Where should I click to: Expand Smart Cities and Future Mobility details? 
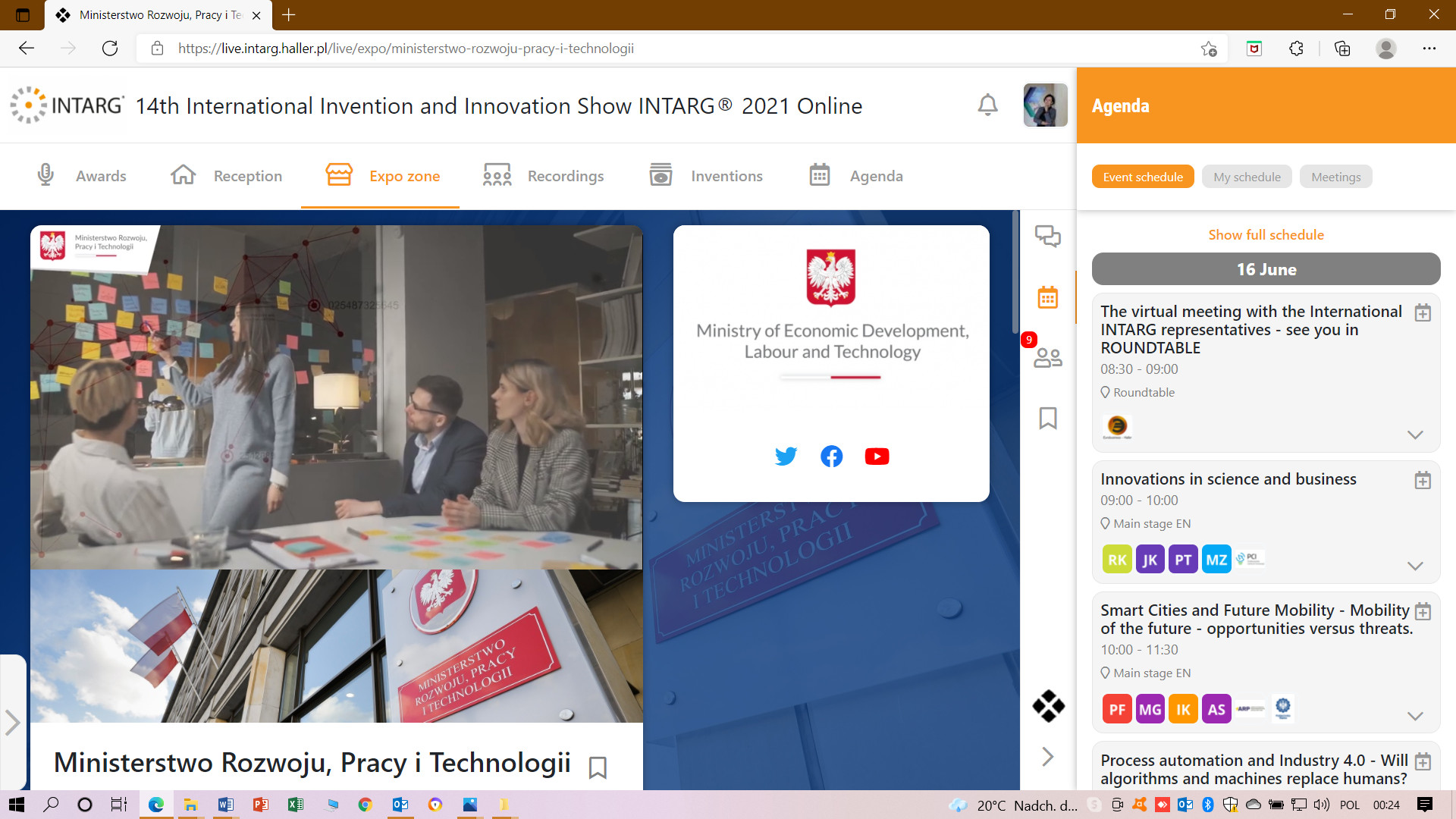[x=1415, y=716]
